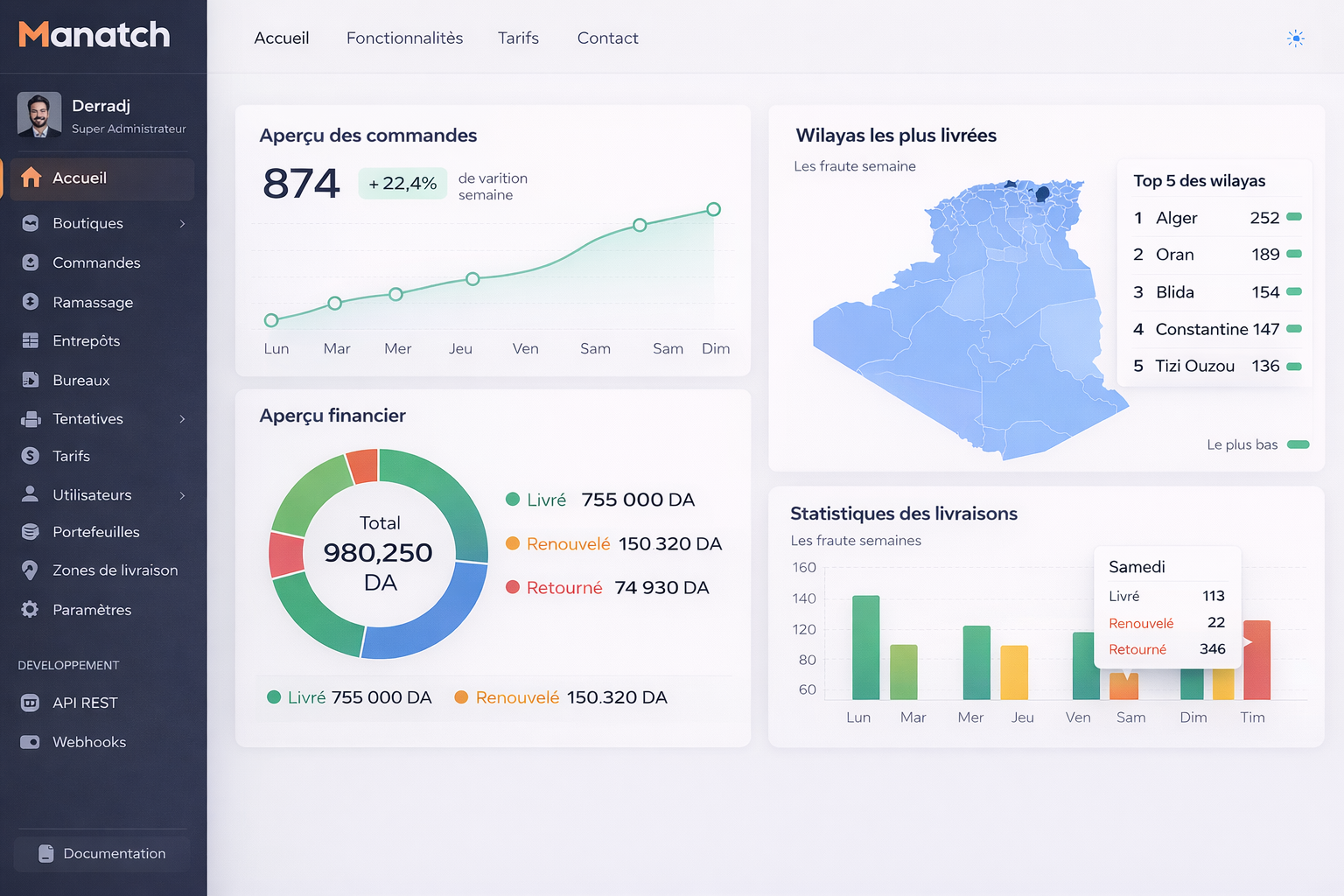Open the Documentation button
Image resolution: width=1344 pixels, height=896 pixels.
point(101,853)
